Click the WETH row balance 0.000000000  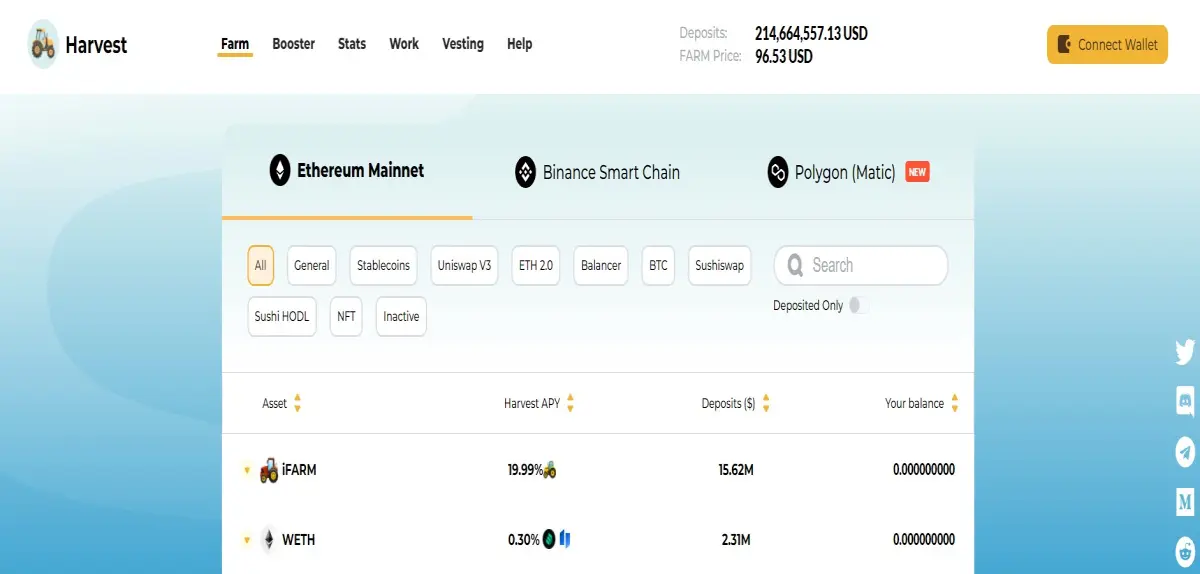pos(924,540)
